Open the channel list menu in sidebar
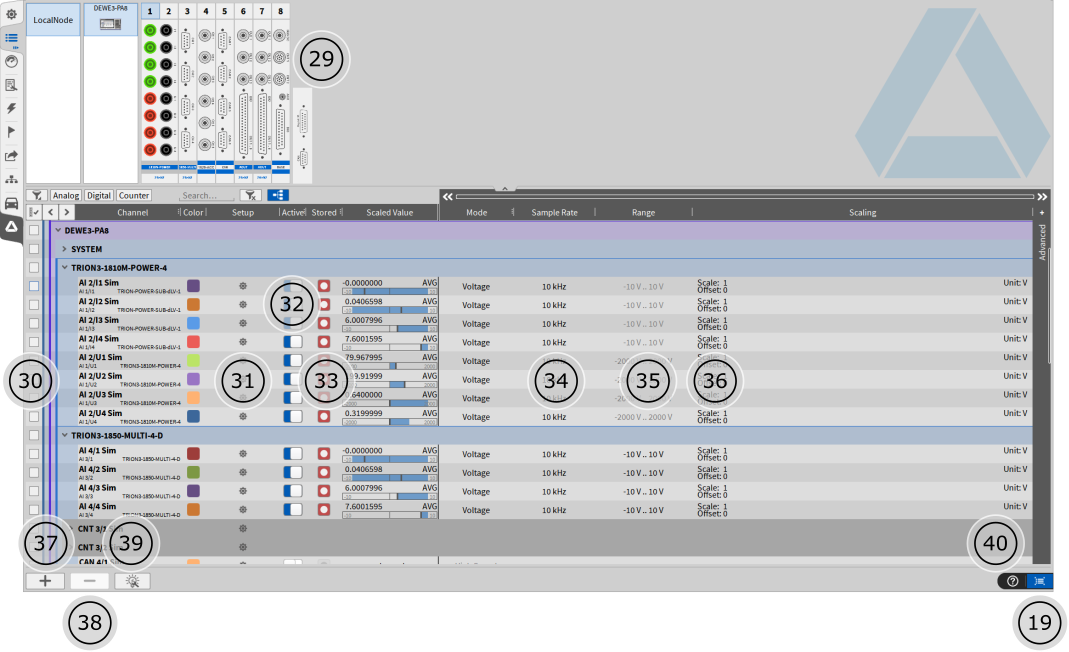Image resolution: width=1069 pixels, height=652 pixels. 12,38
